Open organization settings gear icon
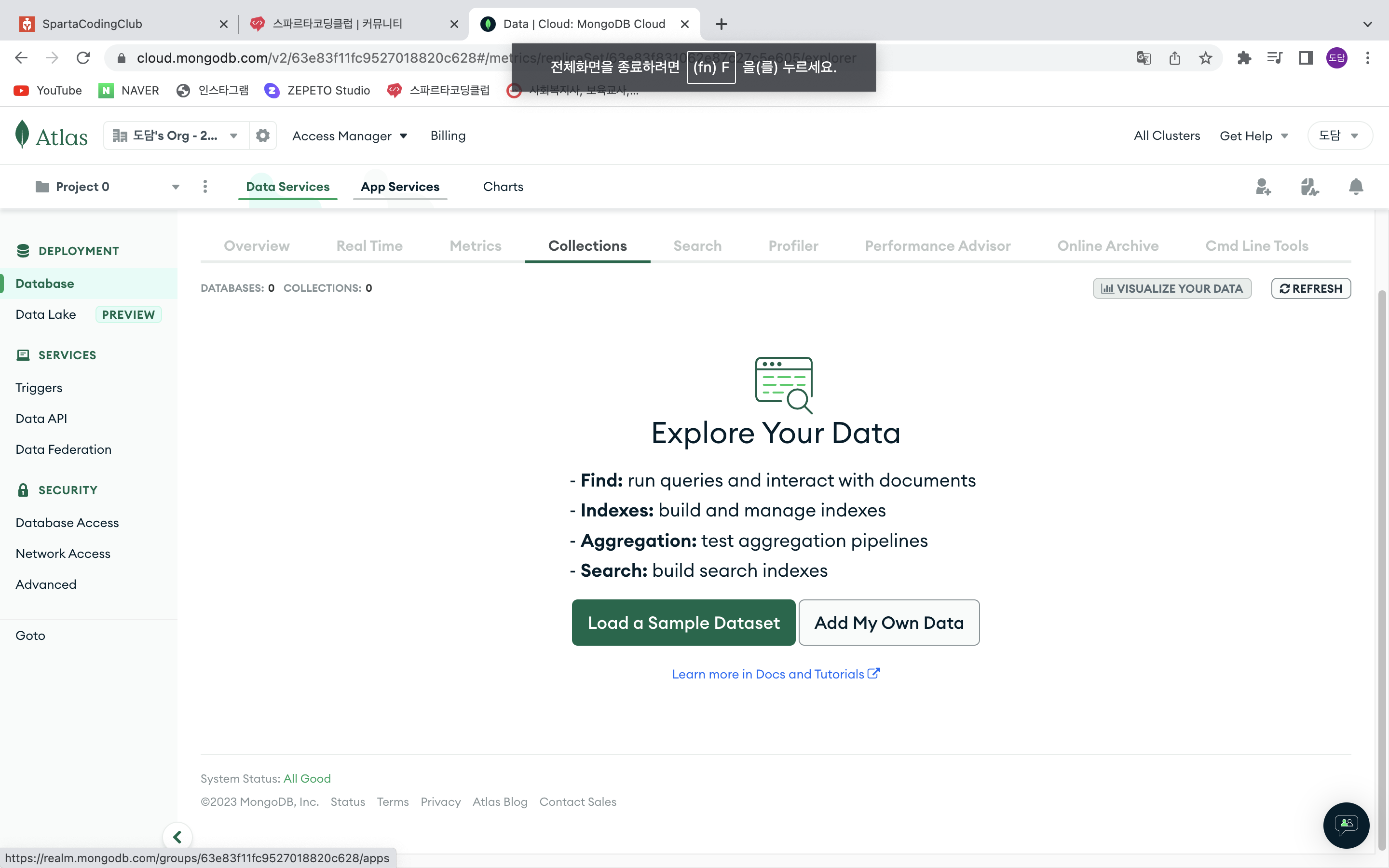 pyautogui.click(x=263, y=136)
